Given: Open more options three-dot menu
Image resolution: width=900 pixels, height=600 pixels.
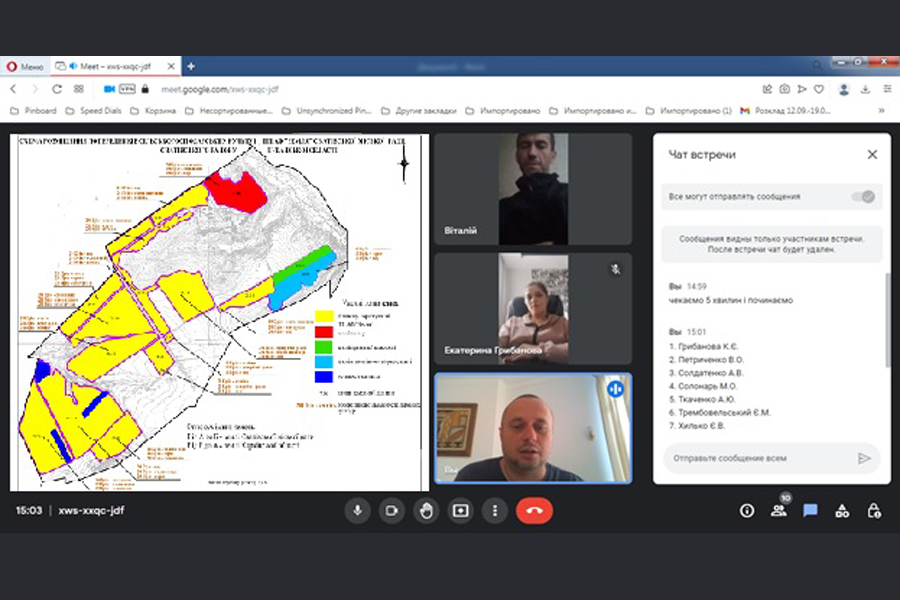Looking at the screenshot, I should [x=495, y=510].
